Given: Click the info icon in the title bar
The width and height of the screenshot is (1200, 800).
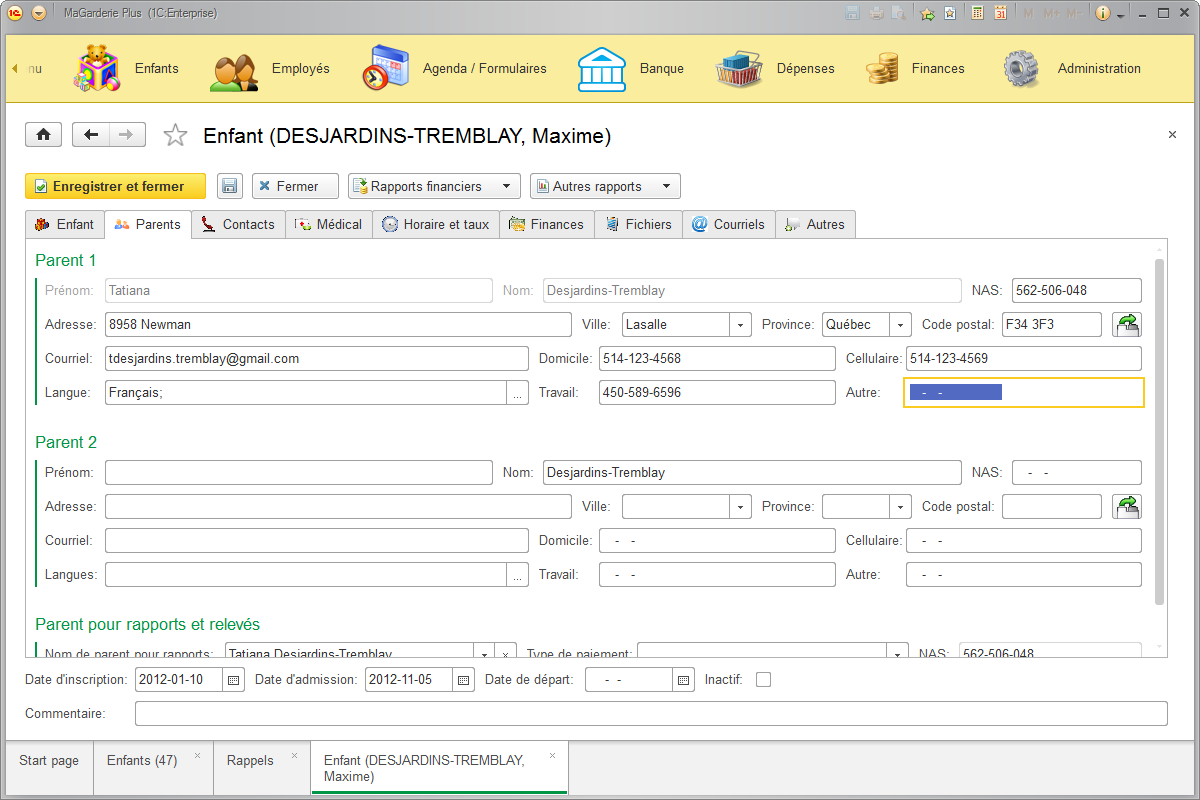Looking at the screenshot, I should coord(1103,12).
